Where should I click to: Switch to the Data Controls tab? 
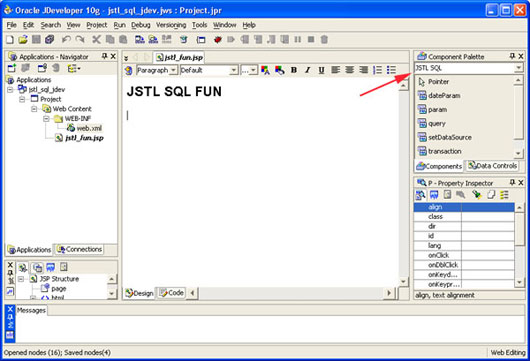[x=492, y=166]
